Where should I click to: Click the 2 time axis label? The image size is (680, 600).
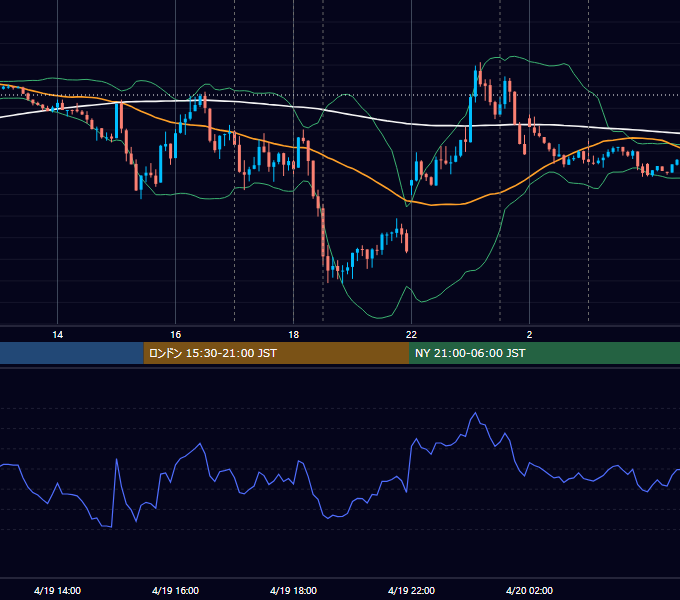529,335
